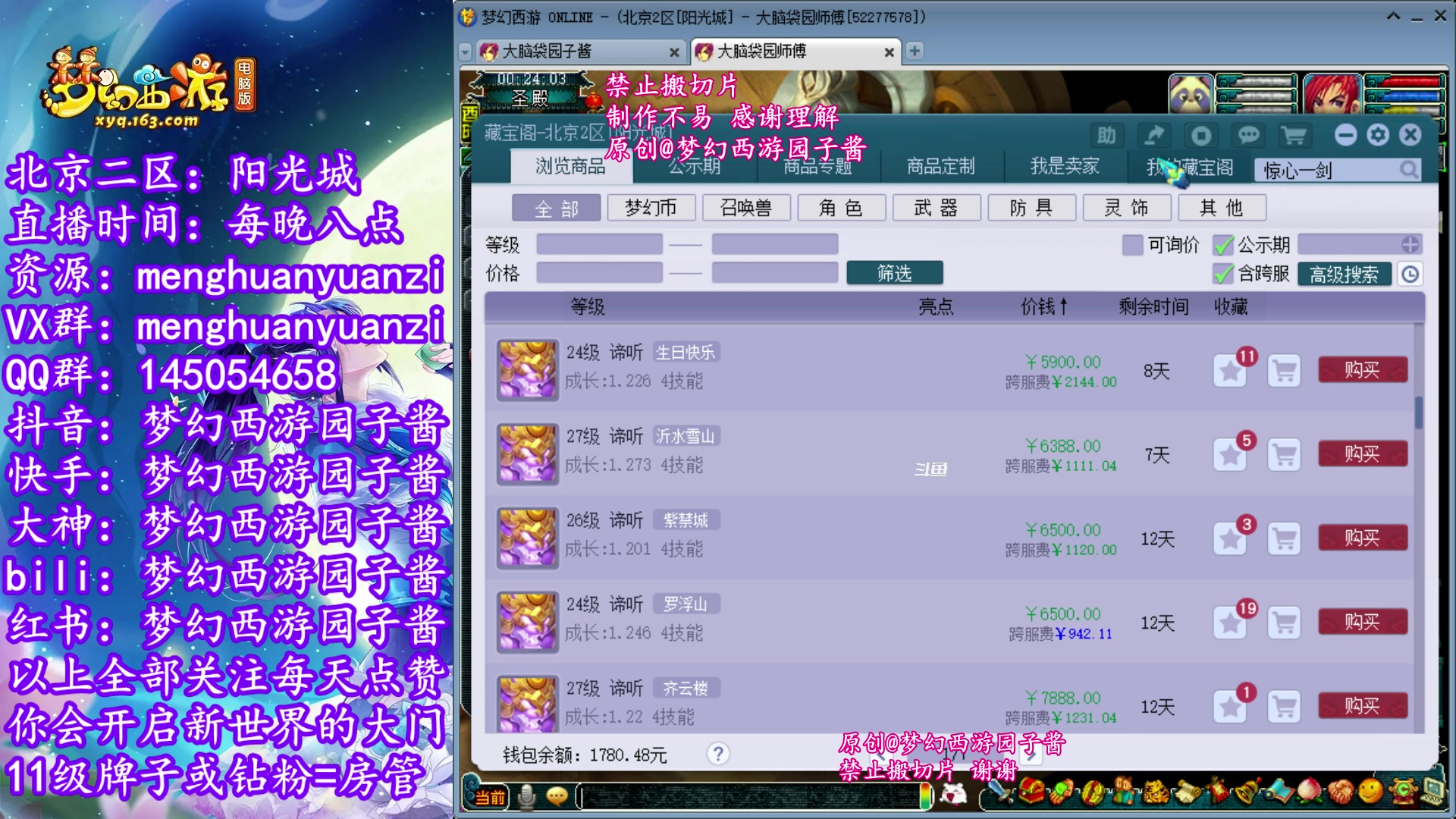Screen dimensions: 1456x819
Task: Open the gear settings of 藏宝阁
Action: tap(1378, 135)
